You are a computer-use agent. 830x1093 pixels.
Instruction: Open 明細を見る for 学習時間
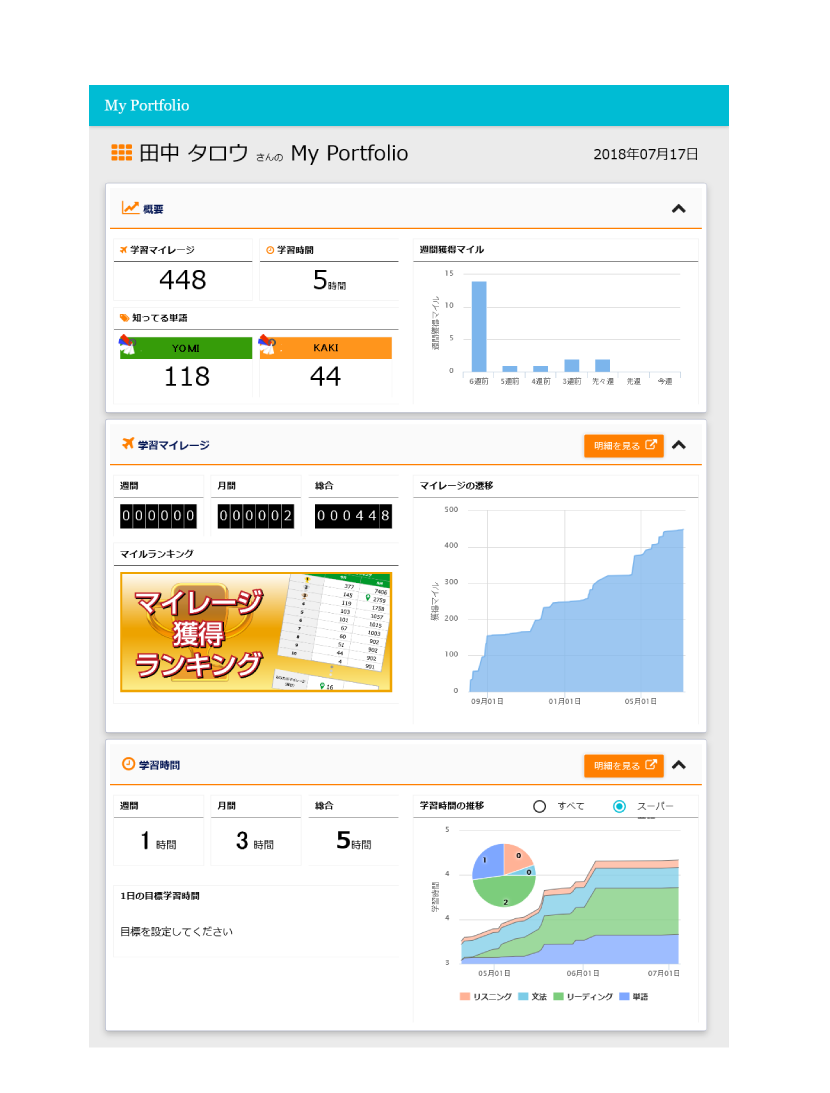624,765
